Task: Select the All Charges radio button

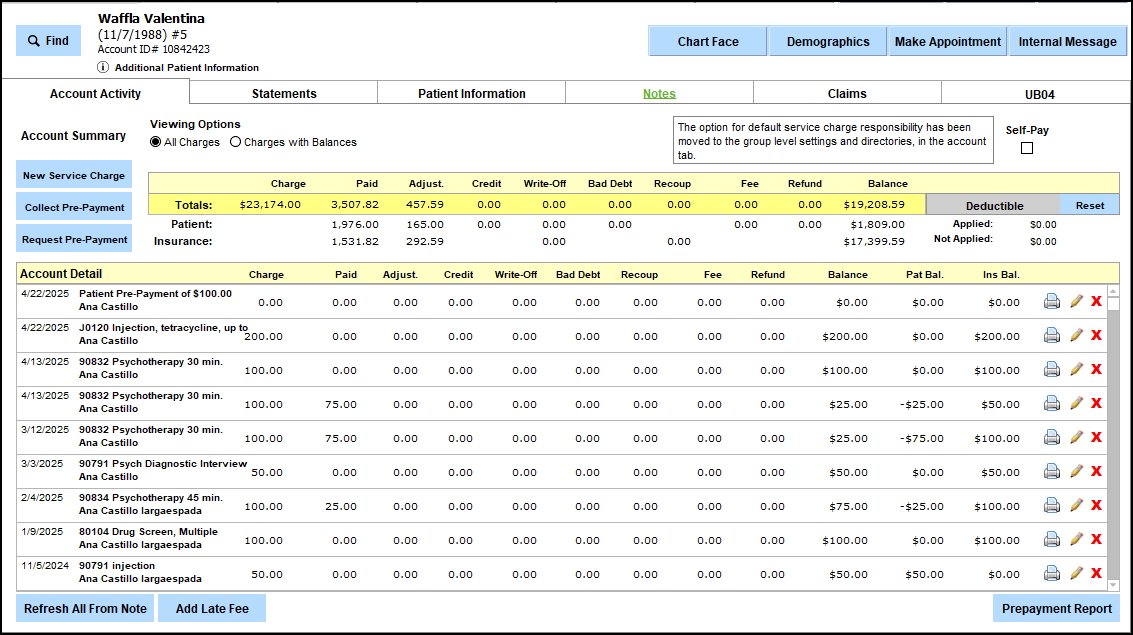Action: (x=156, y=142)
